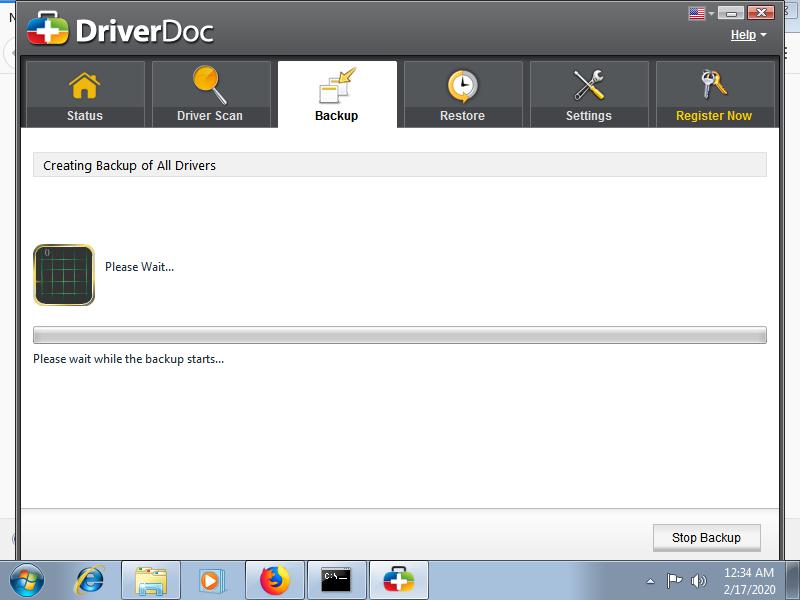Viewport: 800px width, 600px height.
Task: Click the backup activity monitor graphic
Action: pyautogui.click(x=64, y=274)
